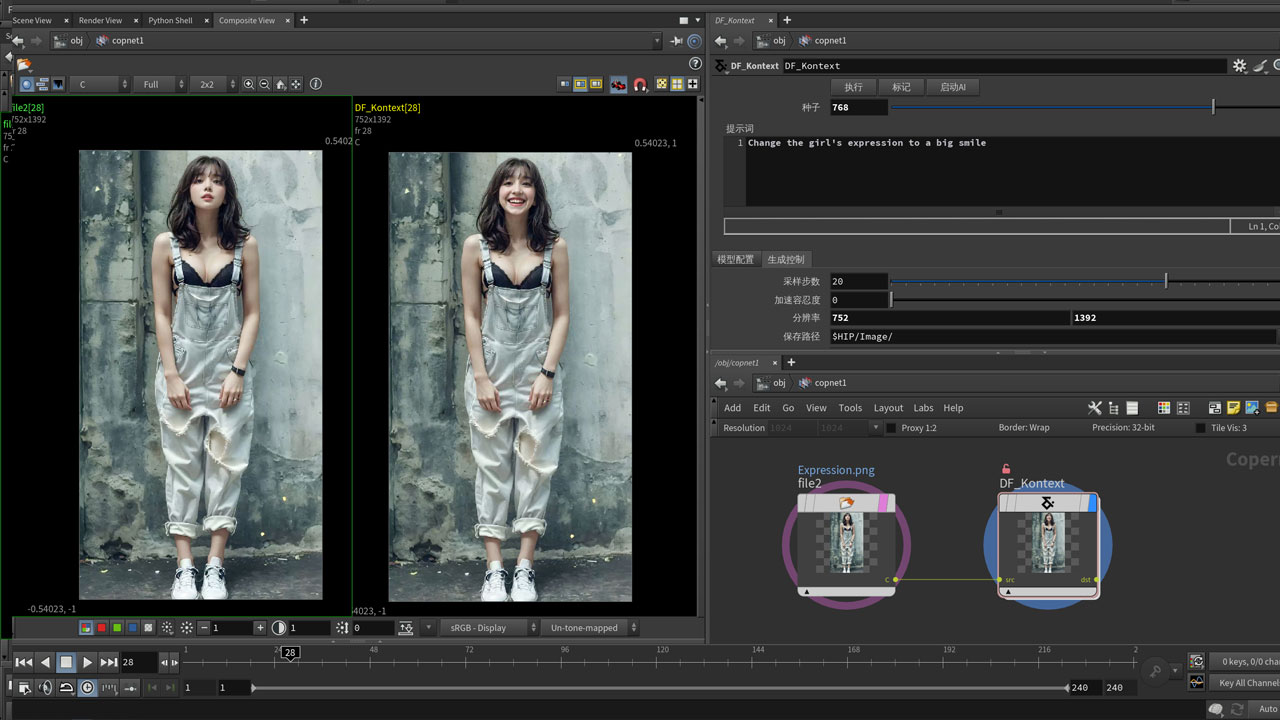This screenshot has width=1280, height=720.
Task: Click the background image icon in network toolbar
Action: click(1252, 408)
